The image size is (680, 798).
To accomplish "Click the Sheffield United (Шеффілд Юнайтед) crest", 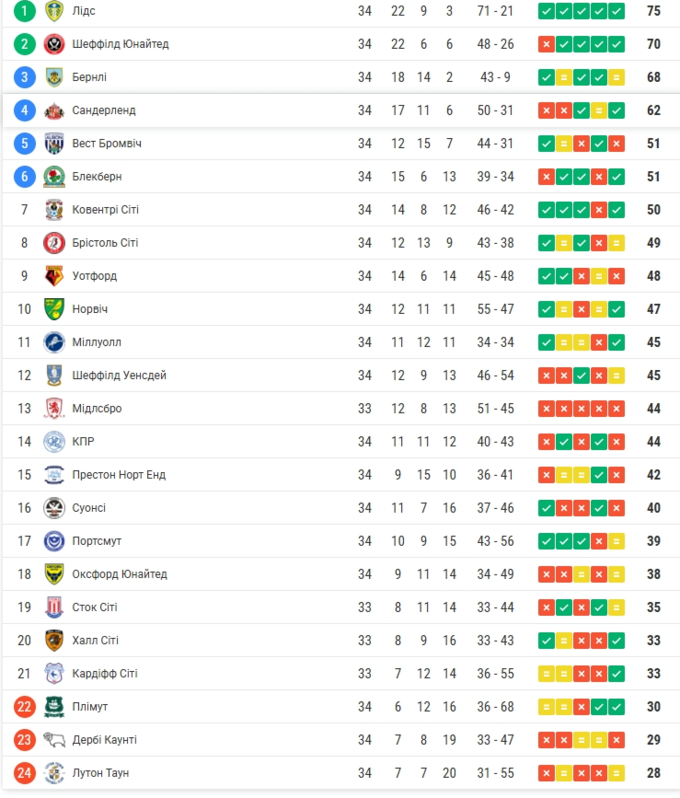I will click(x=54, y=44).
